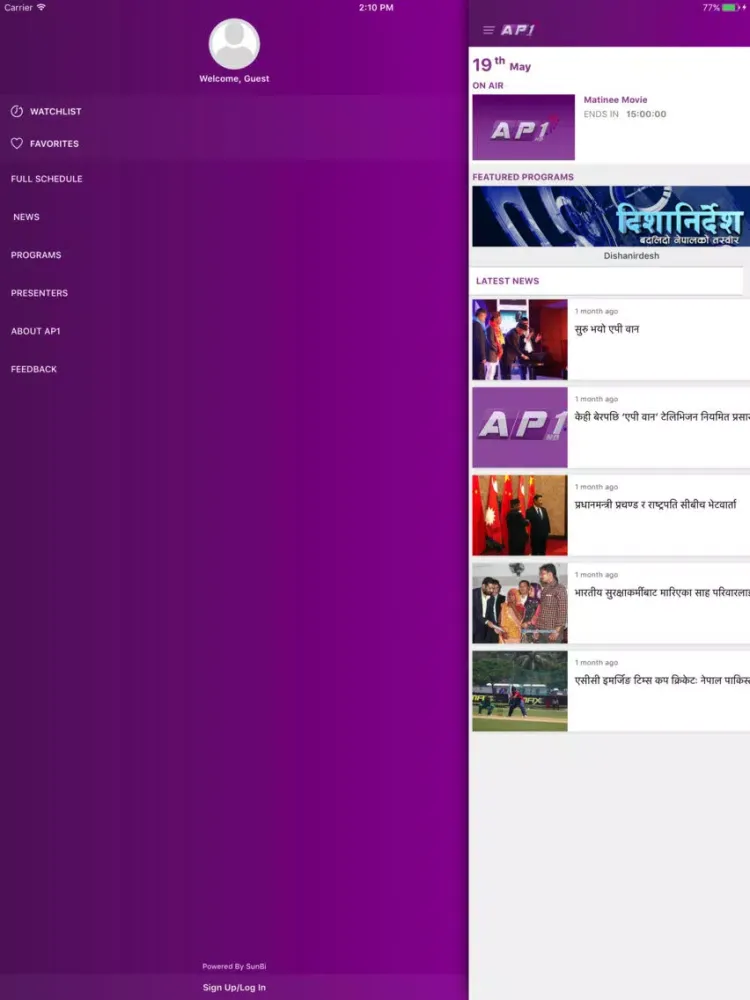Tap the guest profile avatar

pos(234,44)
